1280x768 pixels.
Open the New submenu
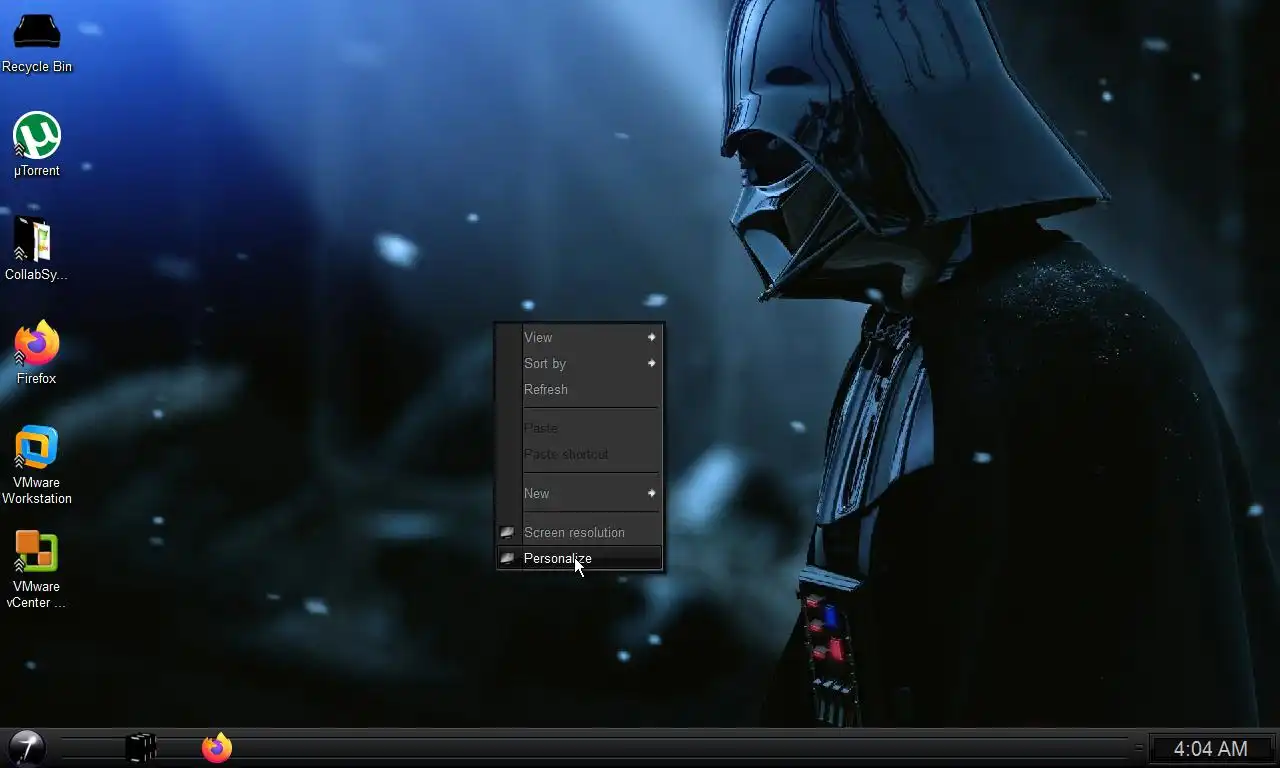[579, 493]
